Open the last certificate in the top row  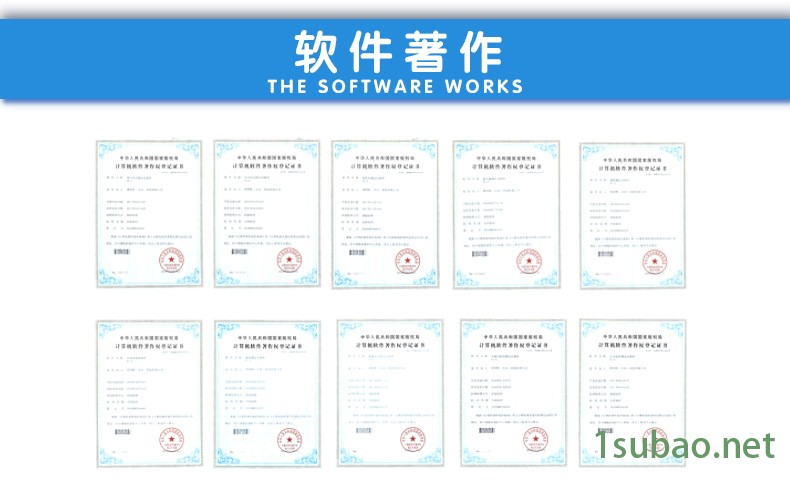633,214
